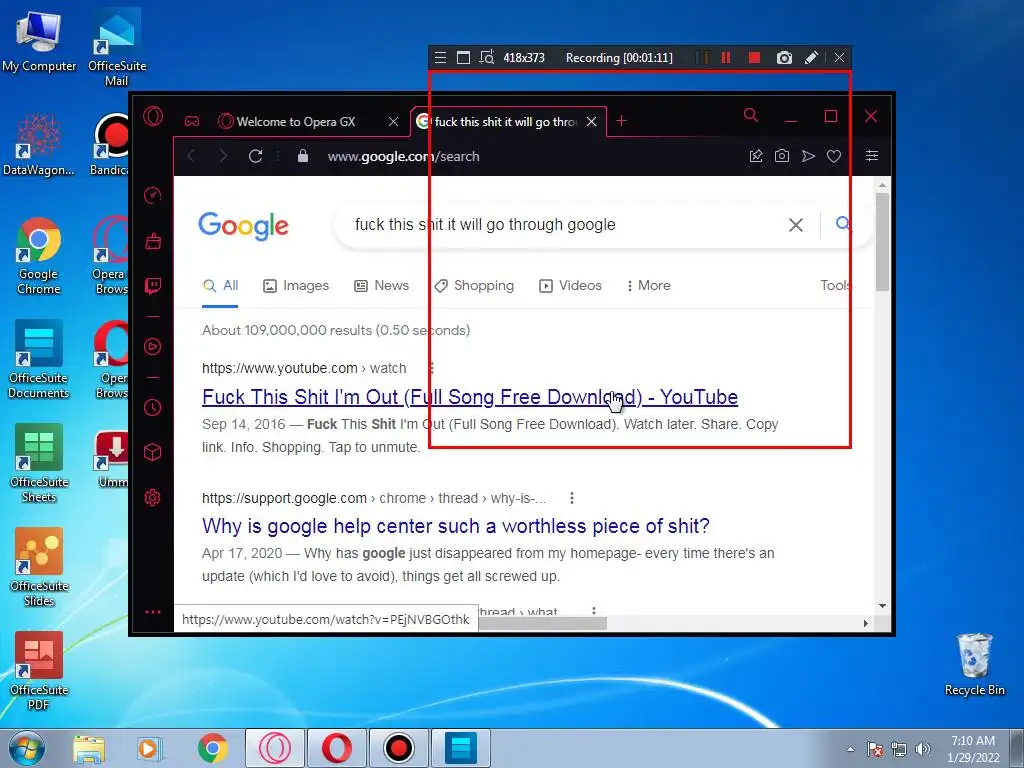Select the News search tab

381,285
